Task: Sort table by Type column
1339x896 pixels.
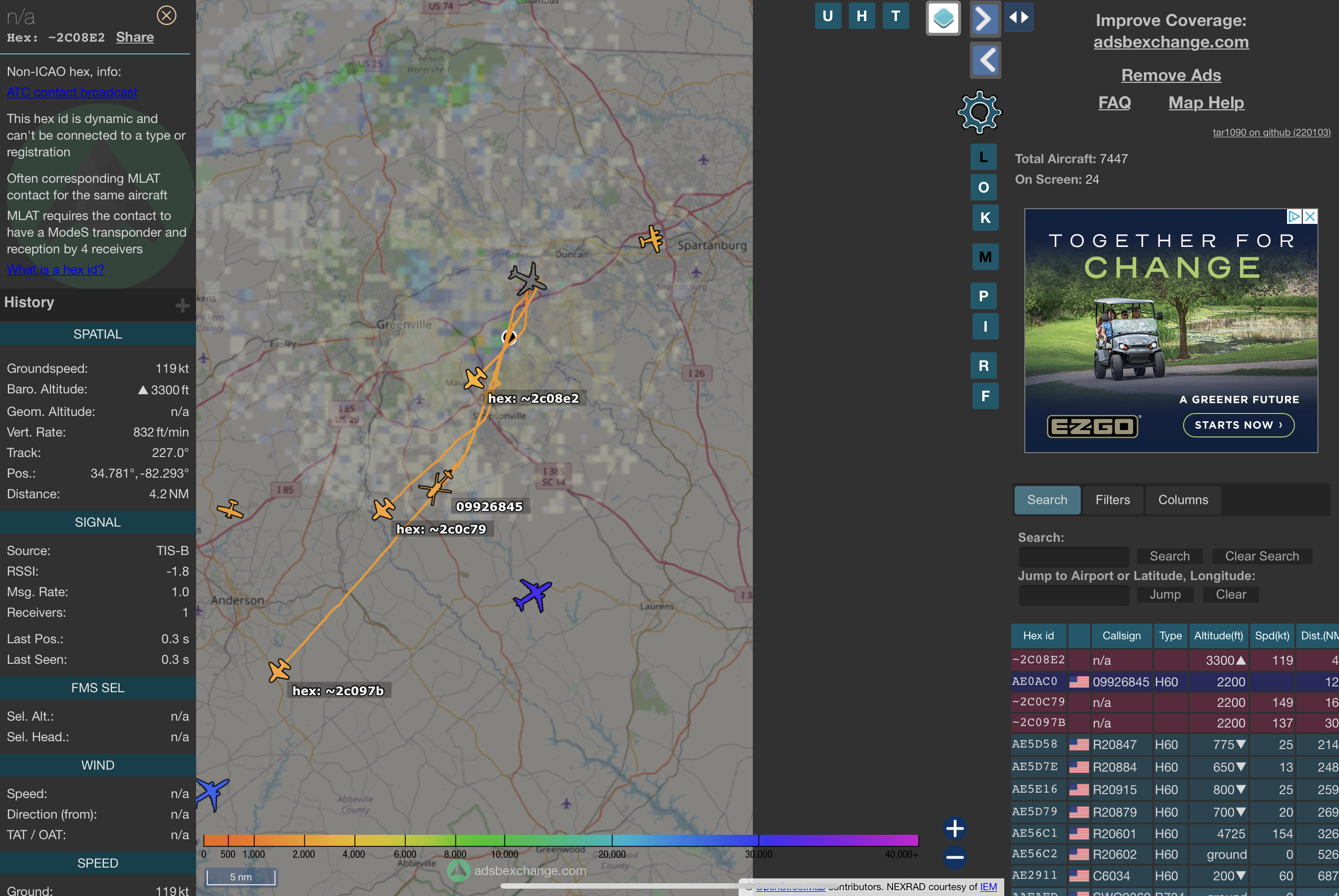Action: pos(1170,635)
